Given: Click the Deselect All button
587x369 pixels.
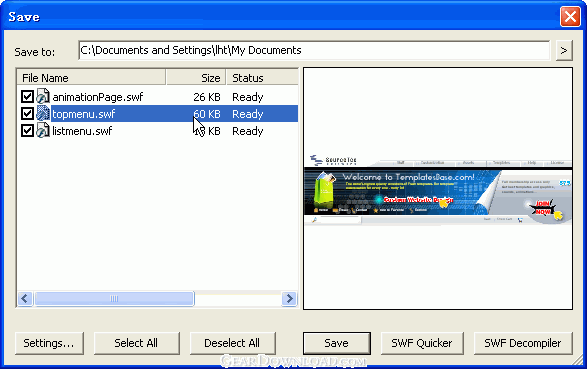Looking at the screenshot, I should point(232,343).
